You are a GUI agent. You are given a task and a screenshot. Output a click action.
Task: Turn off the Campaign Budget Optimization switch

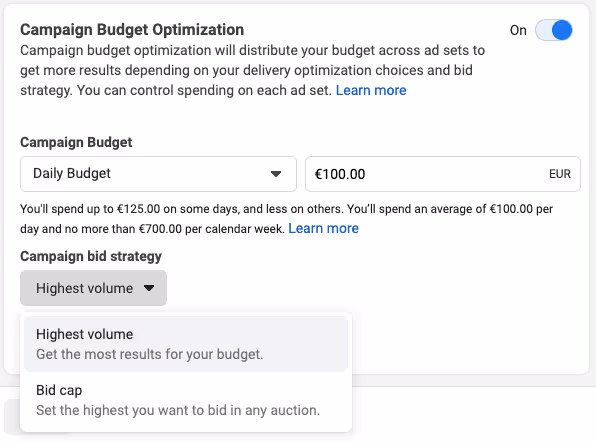[x=553, y=30]
